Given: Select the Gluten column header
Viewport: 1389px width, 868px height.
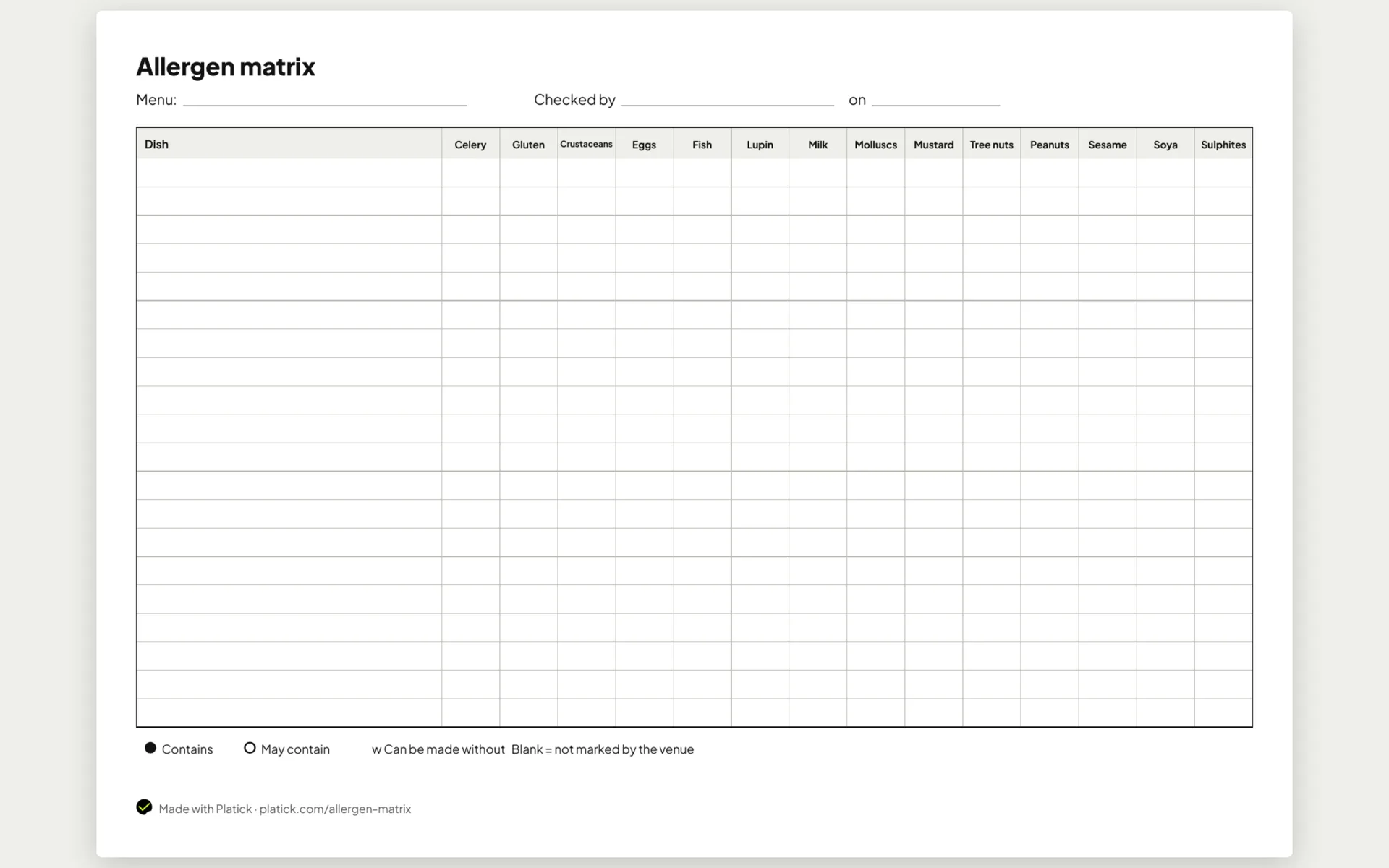Looking at the screenshot, I should tap(528, 145).
